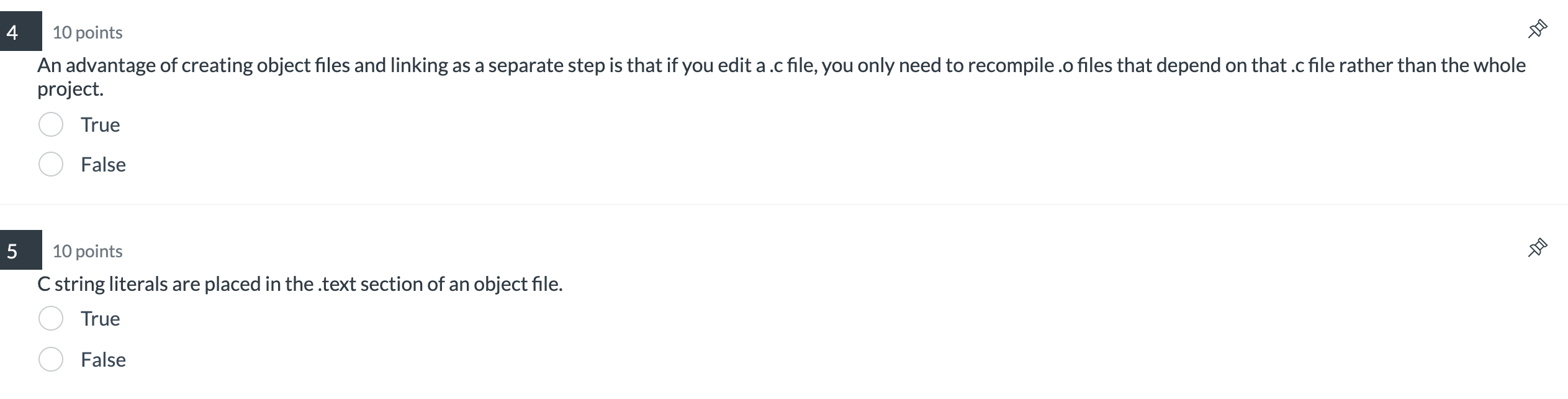The height and width of the screenshot is (399, 1568).
Task: Click the True label under question 5
Action: [101, 318]
